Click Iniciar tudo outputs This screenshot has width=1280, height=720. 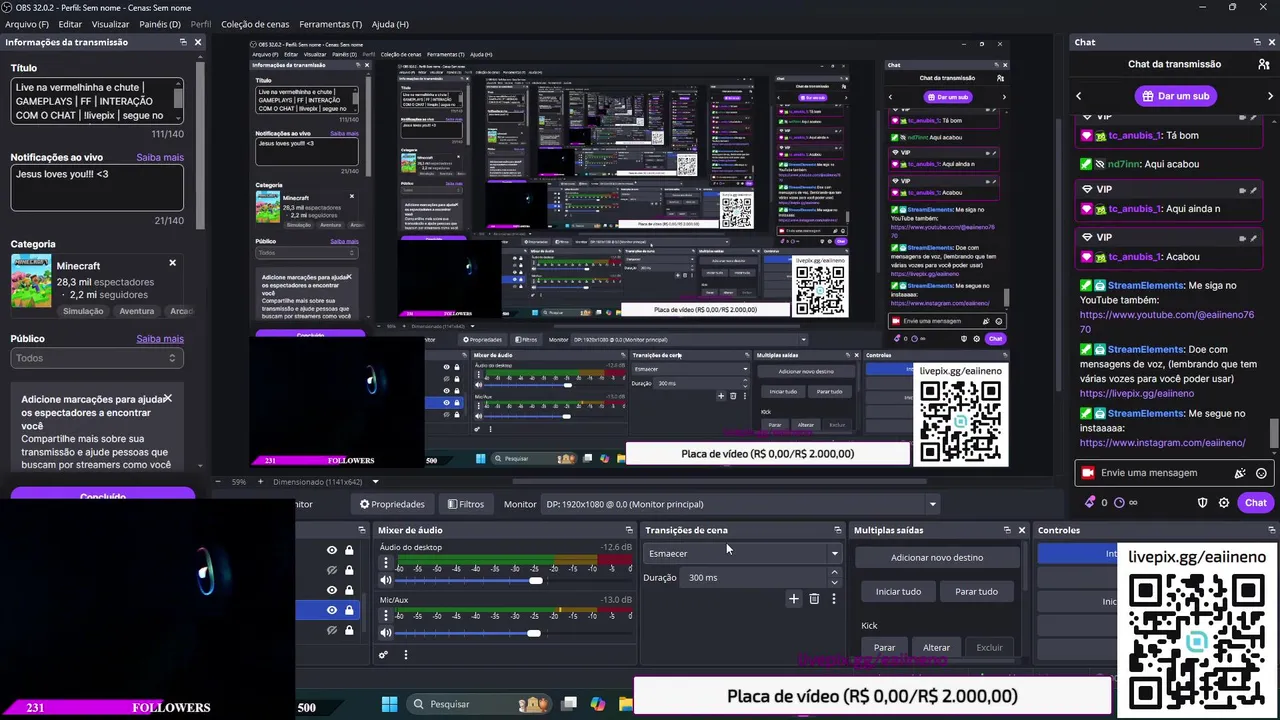click(x=898, y=591)
